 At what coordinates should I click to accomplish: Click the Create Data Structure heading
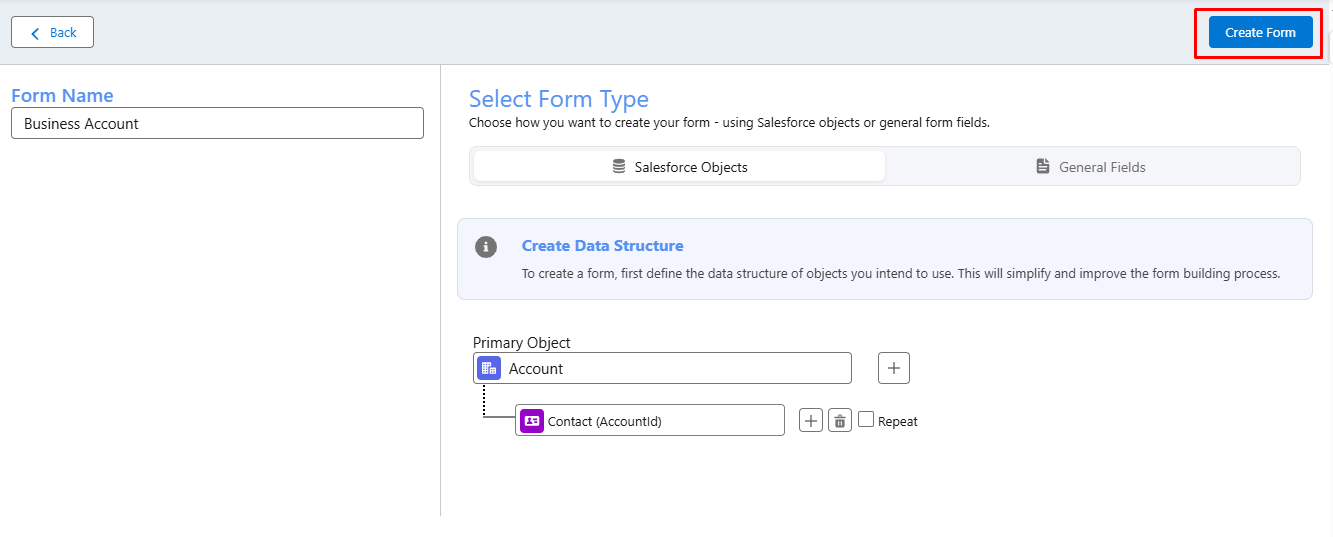[x=602, y=246]
